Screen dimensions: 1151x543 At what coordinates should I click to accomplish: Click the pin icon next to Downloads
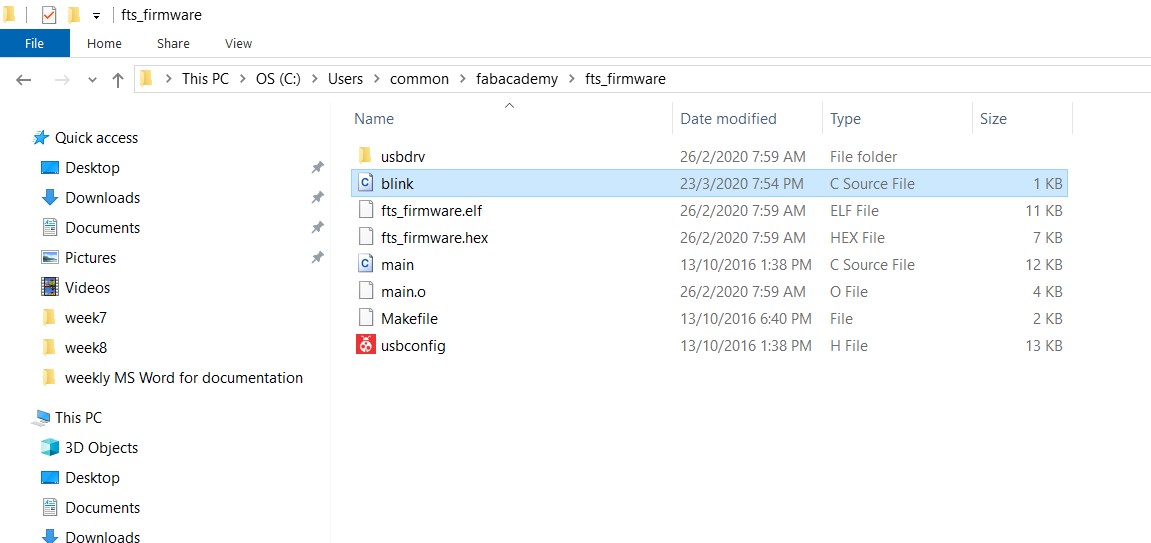pos(317,197)
